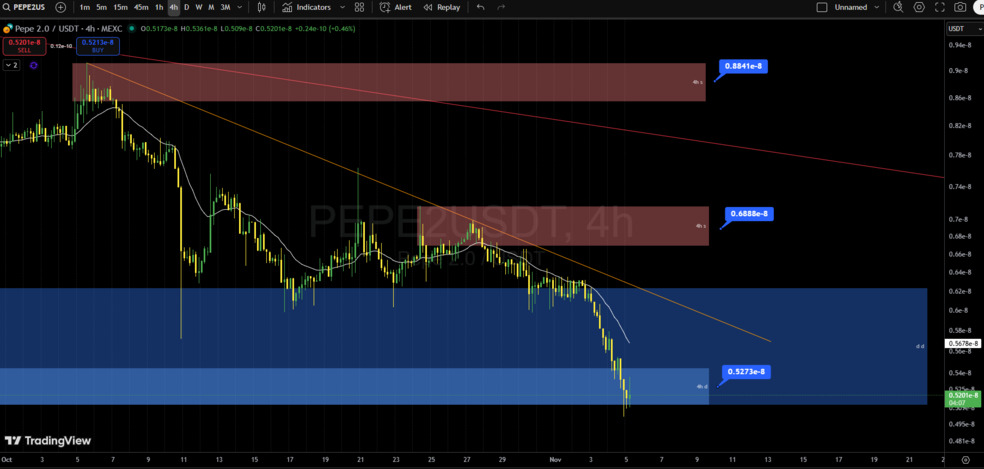Viewport: 984px width, 469px height.
Task: Open the quick search icon
Action: pyautogui.click(x=898, y=7)
